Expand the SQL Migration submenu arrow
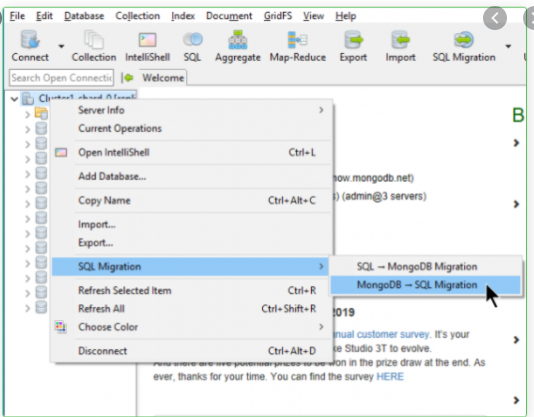The image size is (534, 417). click(321, 266)
